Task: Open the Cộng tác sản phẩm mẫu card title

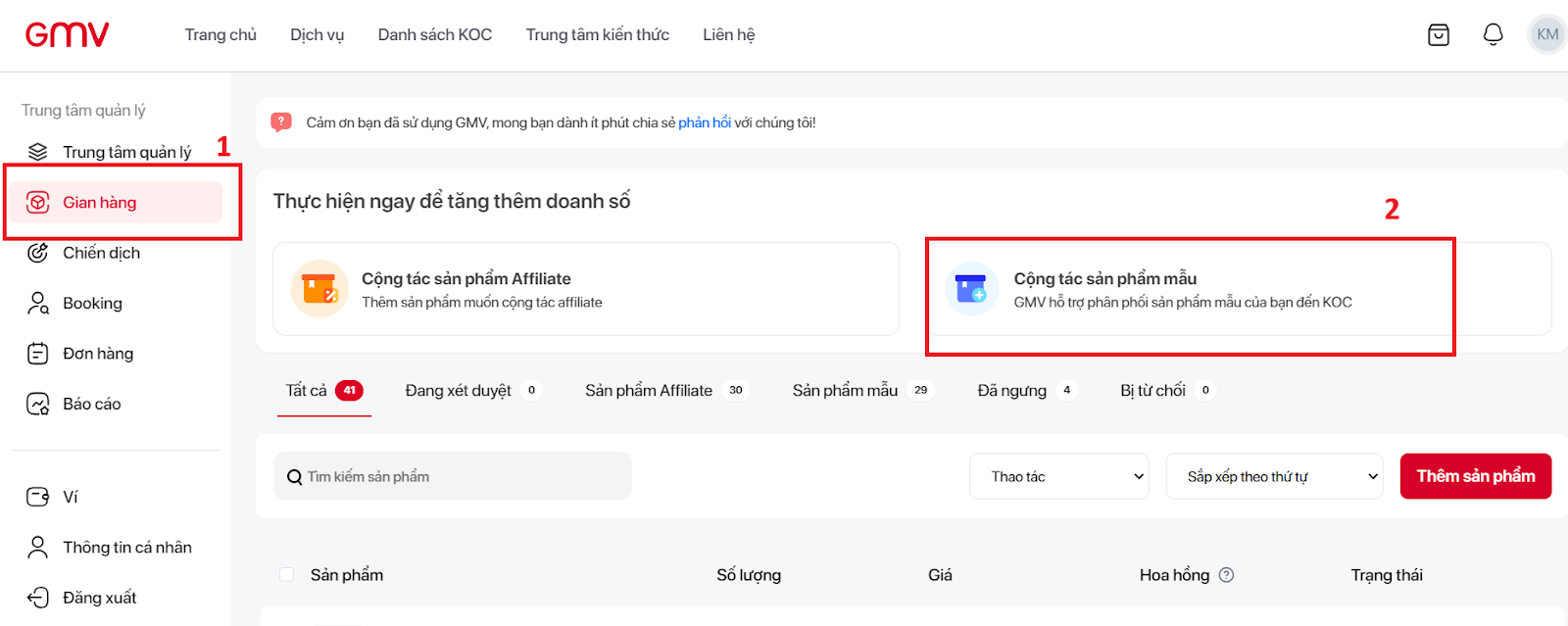Action: pos(1105,278)
